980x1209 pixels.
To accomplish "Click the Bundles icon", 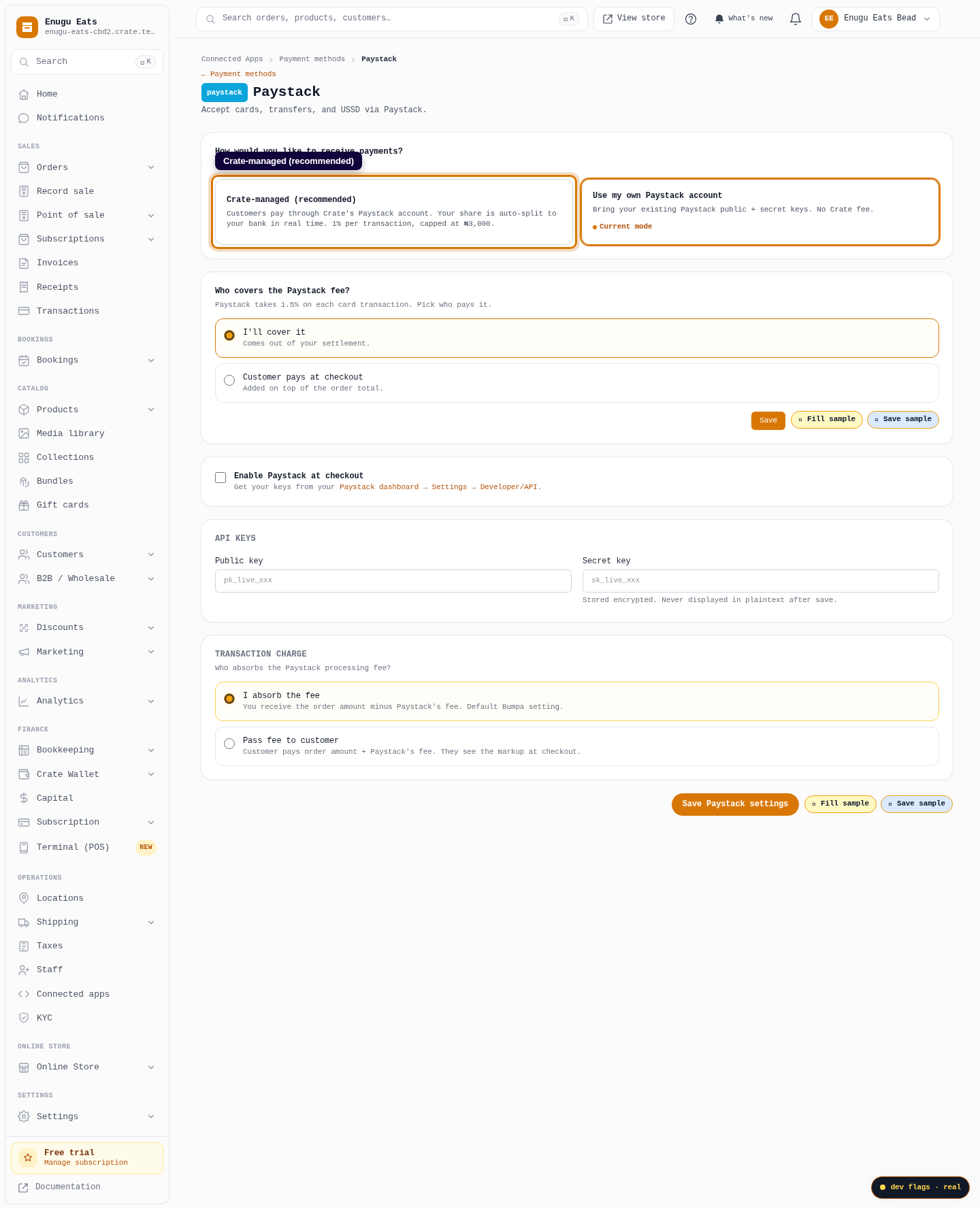I will pyautogui.click(x=24, y=481).
